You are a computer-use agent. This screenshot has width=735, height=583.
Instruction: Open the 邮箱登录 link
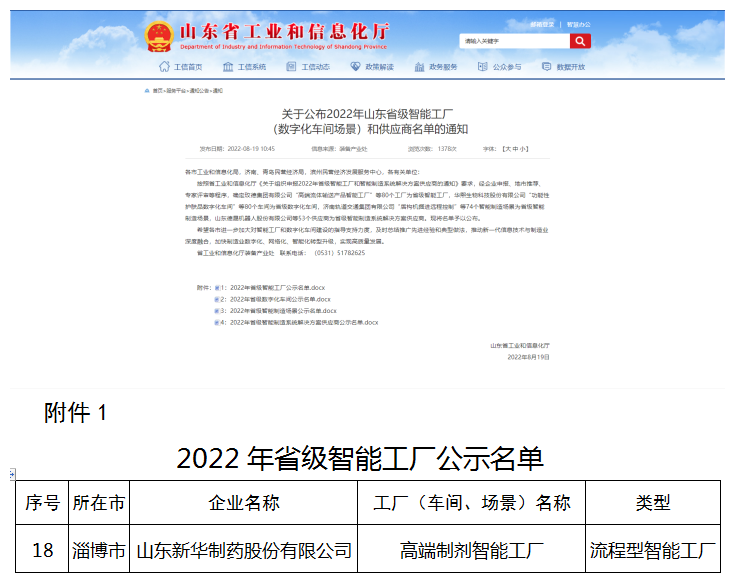pyautogui.click(x=542, y=23)
